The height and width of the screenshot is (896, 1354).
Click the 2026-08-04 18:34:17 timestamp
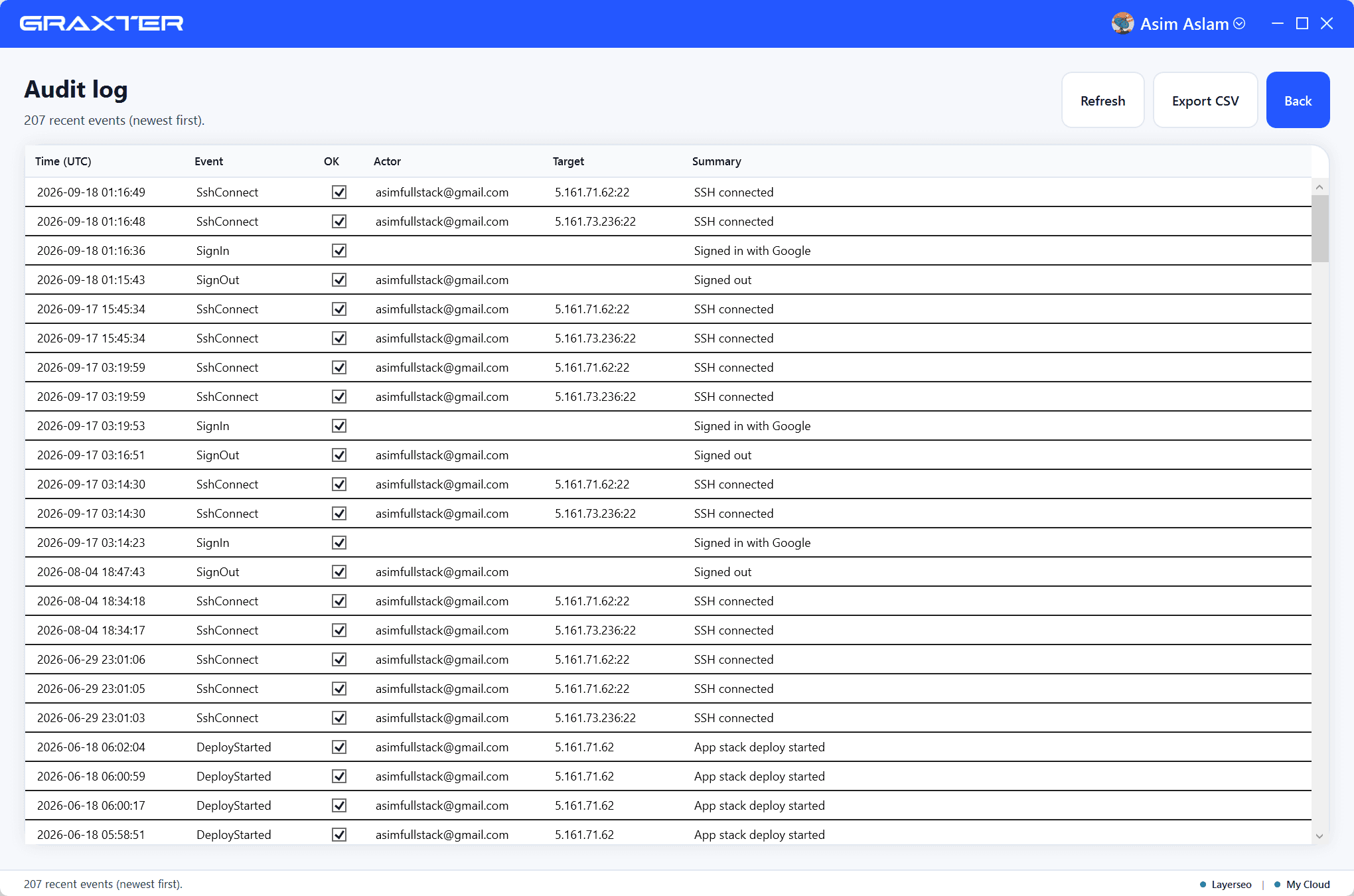(x=91, y=631)
